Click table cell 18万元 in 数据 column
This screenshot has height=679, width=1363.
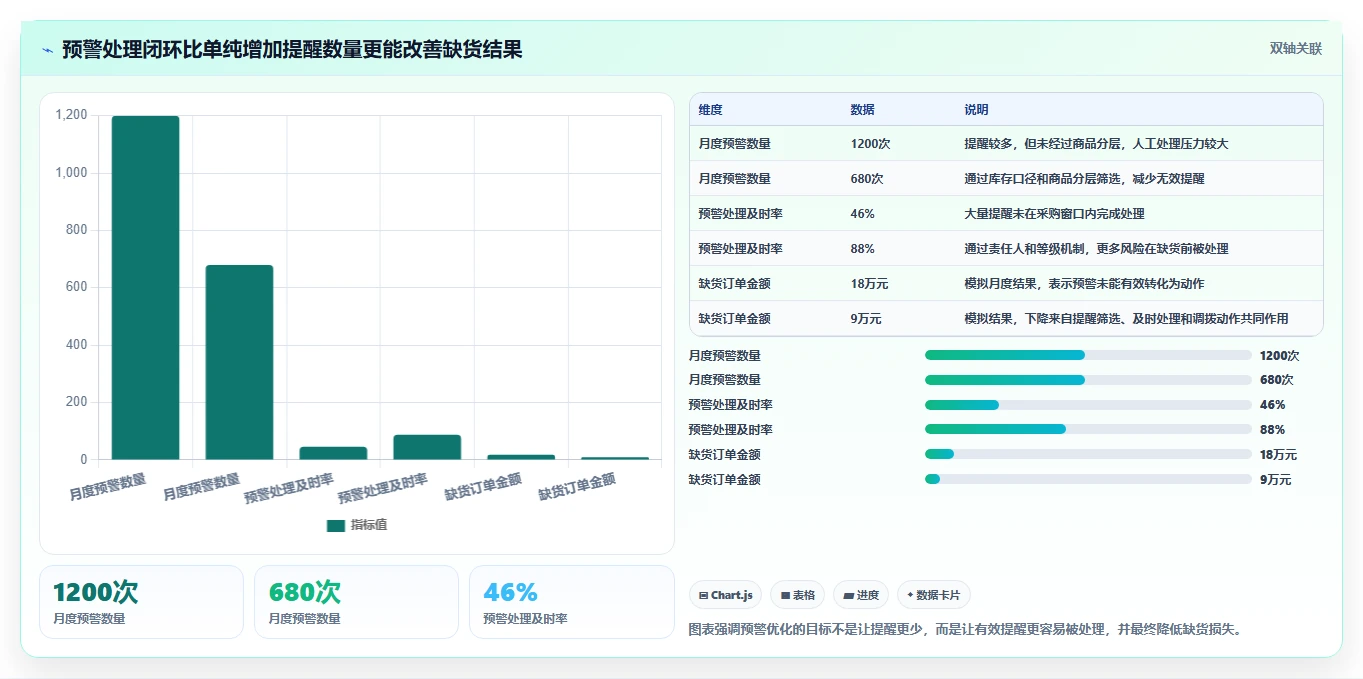point(869,284)
